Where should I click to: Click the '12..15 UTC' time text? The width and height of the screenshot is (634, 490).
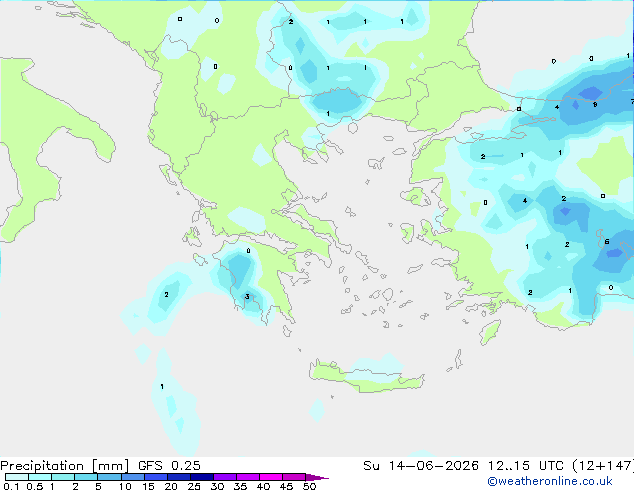(525, 466)
